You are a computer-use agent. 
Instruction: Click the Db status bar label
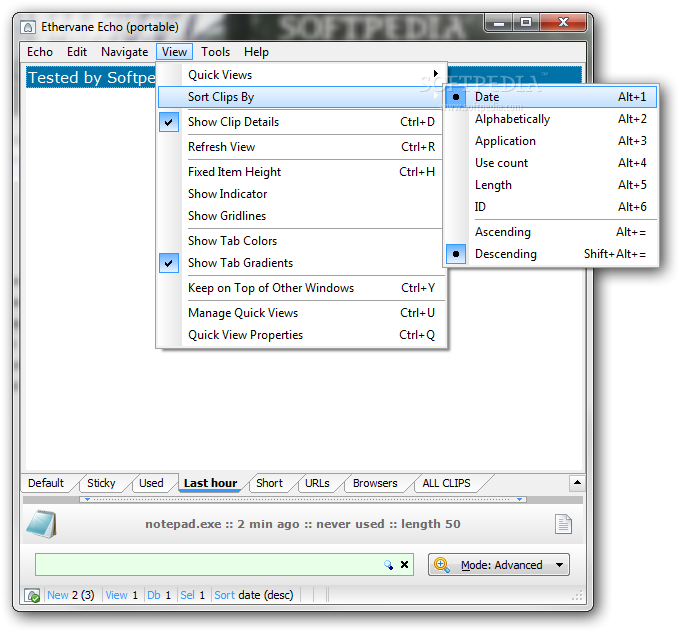coord(154,595)
